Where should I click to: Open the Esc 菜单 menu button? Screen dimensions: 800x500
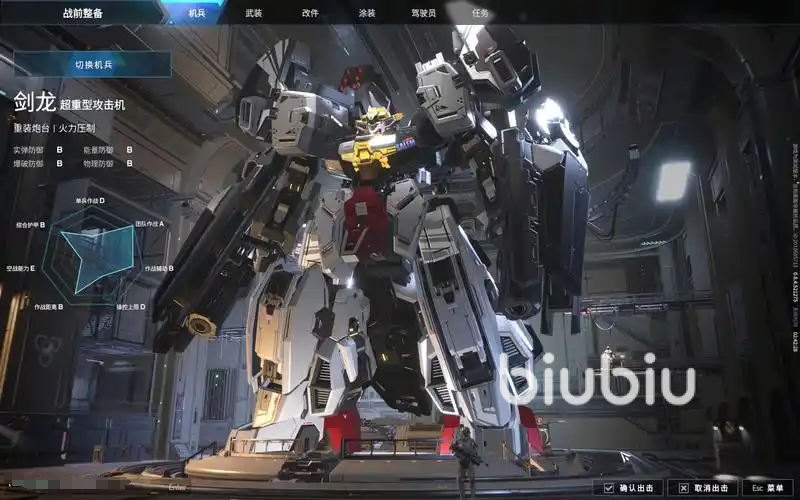tap(768, 488)
